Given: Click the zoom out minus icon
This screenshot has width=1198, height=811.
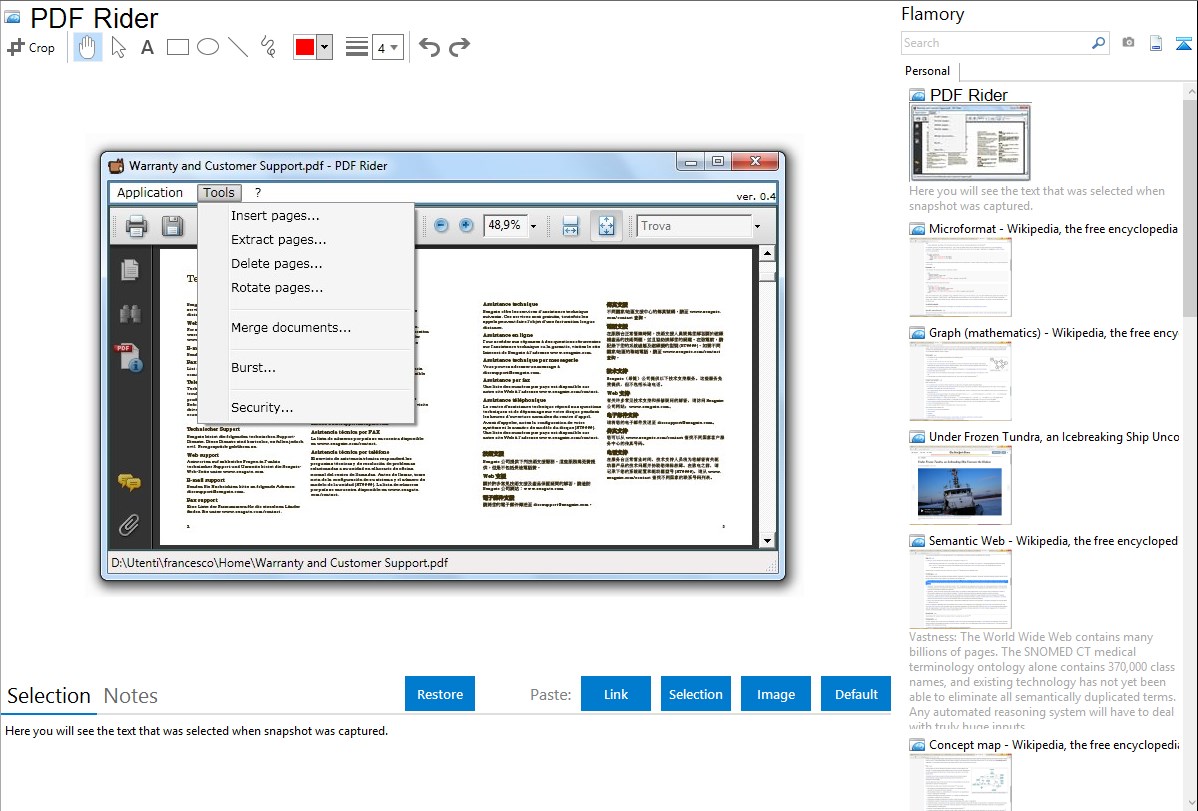Looking at the screenshot, I should pos(441,225).
